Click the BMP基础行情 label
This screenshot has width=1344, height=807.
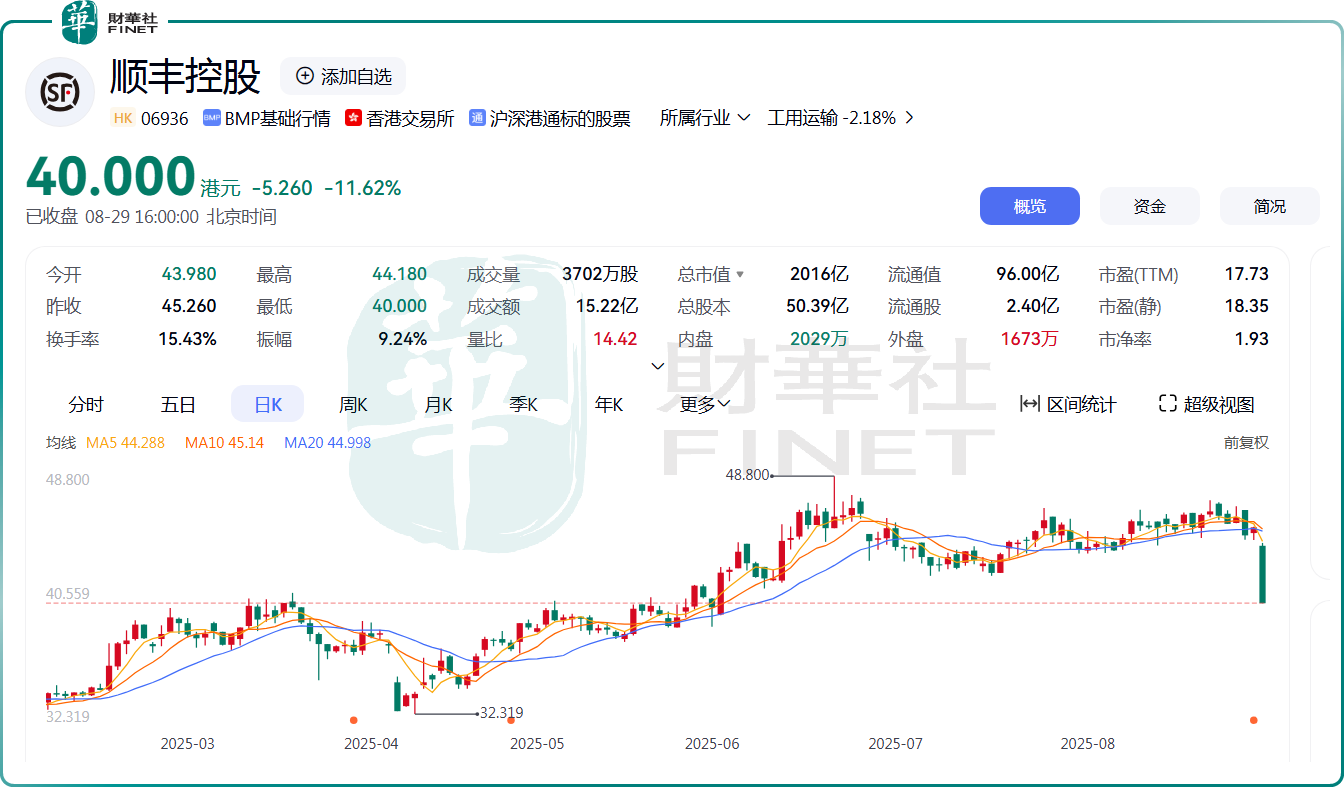[277, 118]
